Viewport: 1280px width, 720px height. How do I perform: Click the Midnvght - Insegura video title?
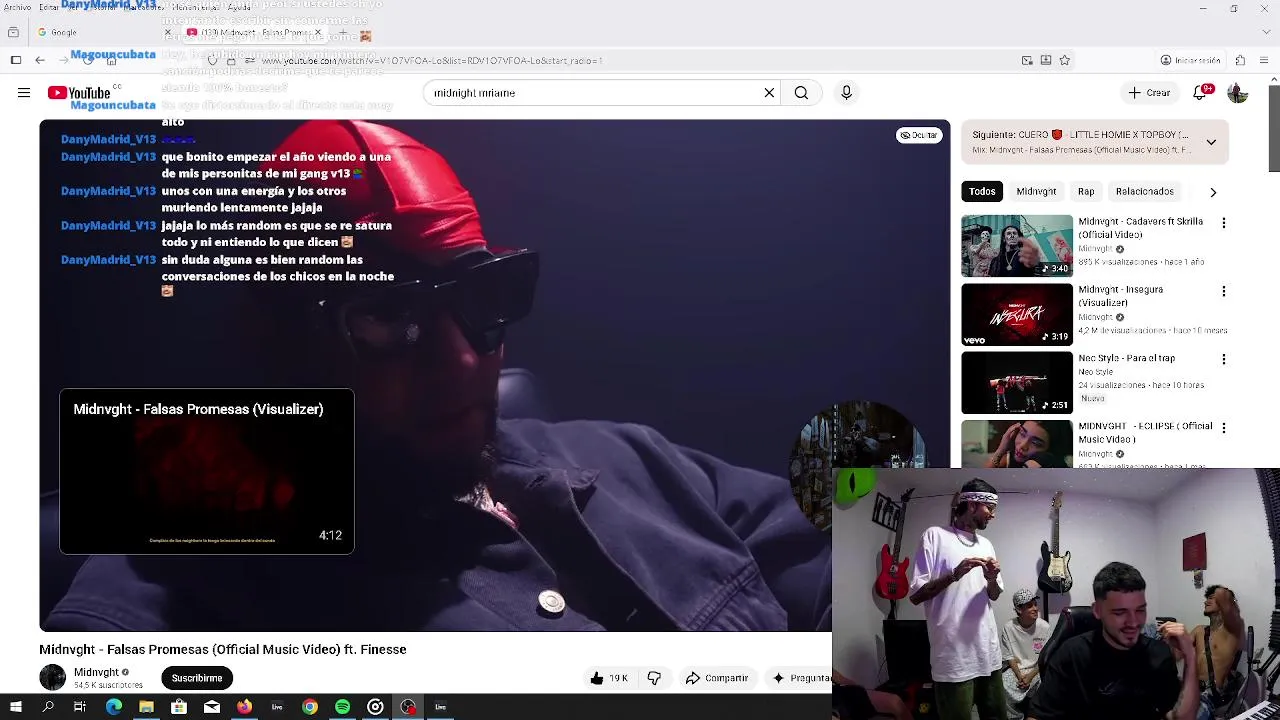pos(1120,295)
